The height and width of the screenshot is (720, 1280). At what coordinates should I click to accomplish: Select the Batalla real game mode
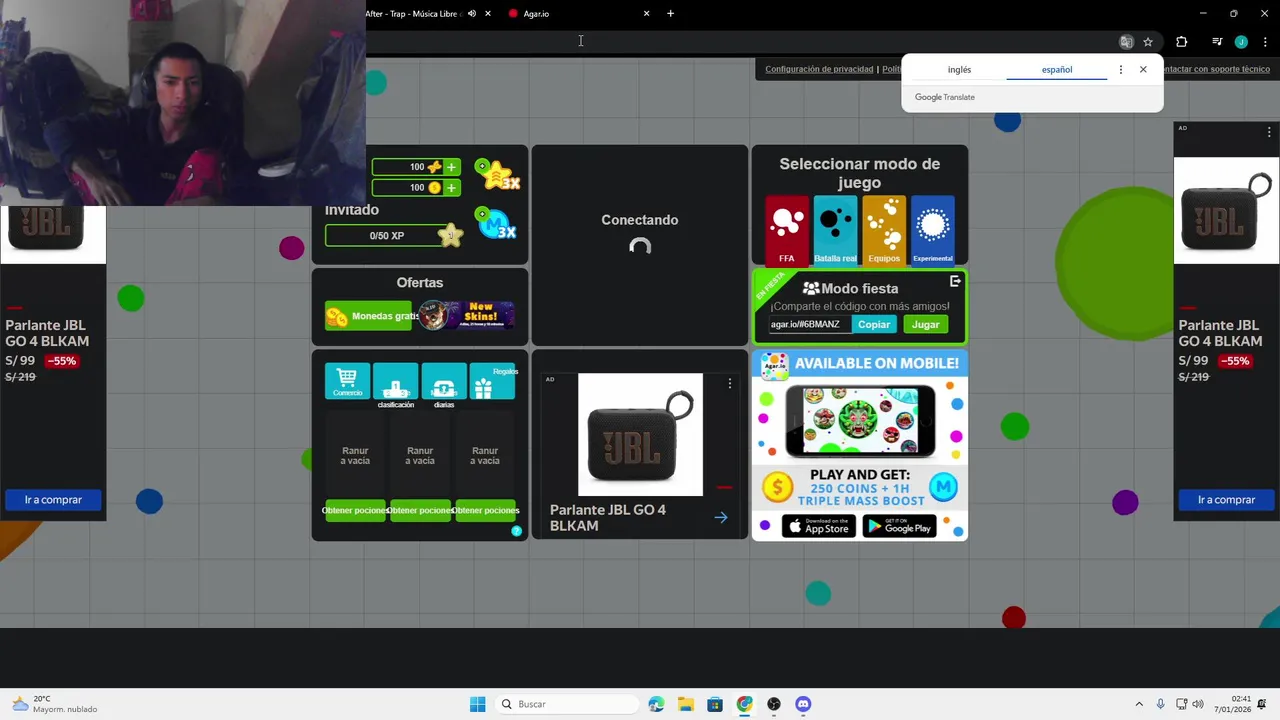[x=835, y=230]
